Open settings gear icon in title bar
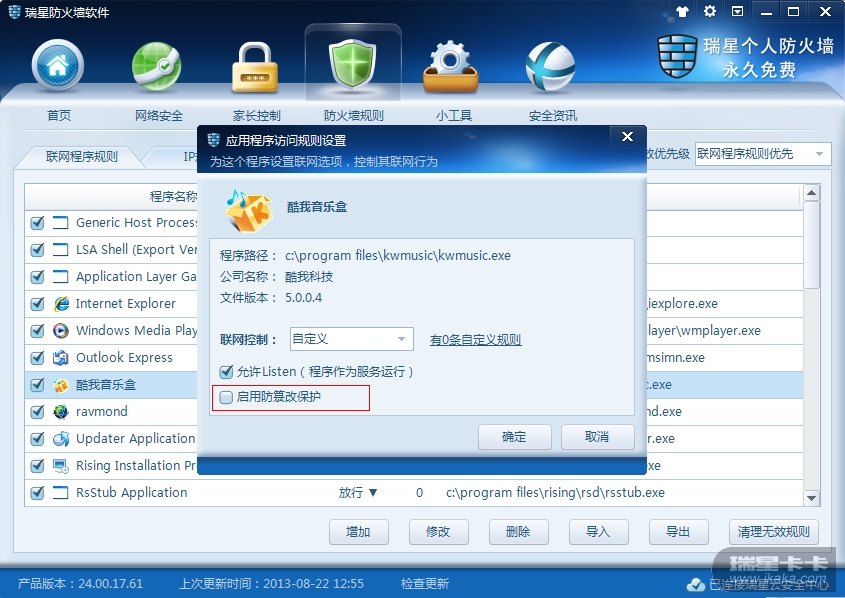 point(710,11)
